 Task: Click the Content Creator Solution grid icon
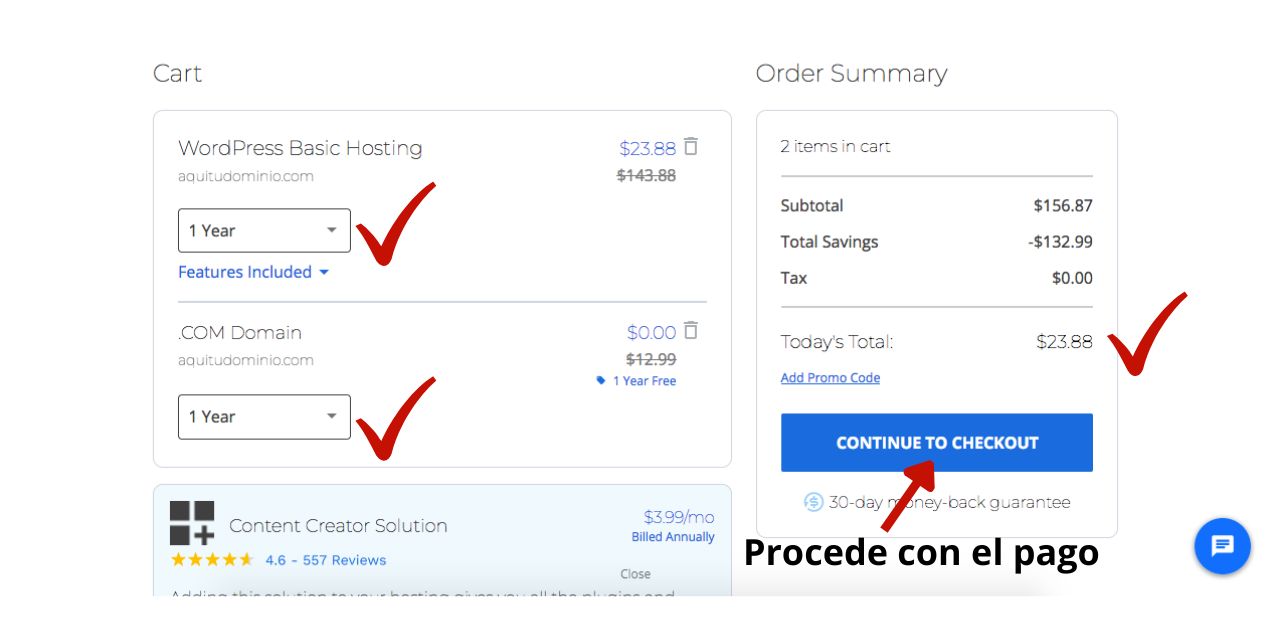click(192, 523)
